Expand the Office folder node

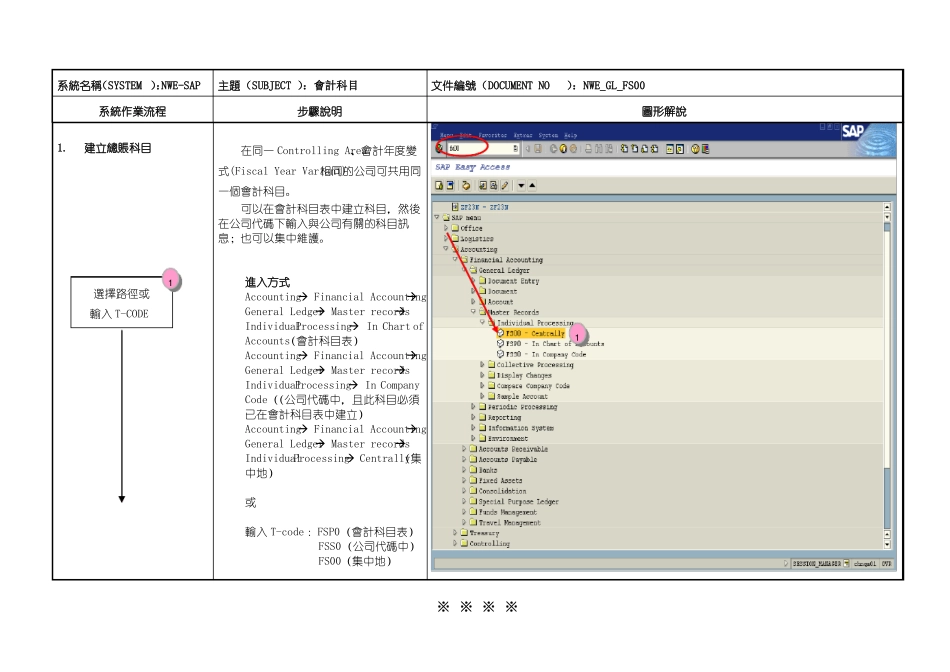pyautogui.click(x=446, y=228)
